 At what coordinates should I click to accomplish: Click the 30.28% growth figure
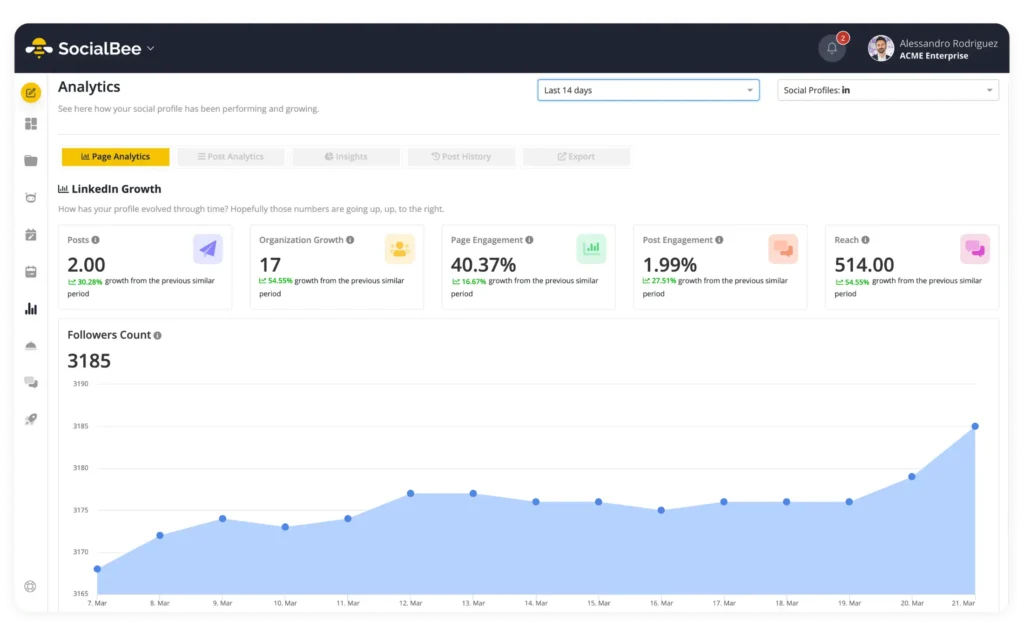coord(90,282)
